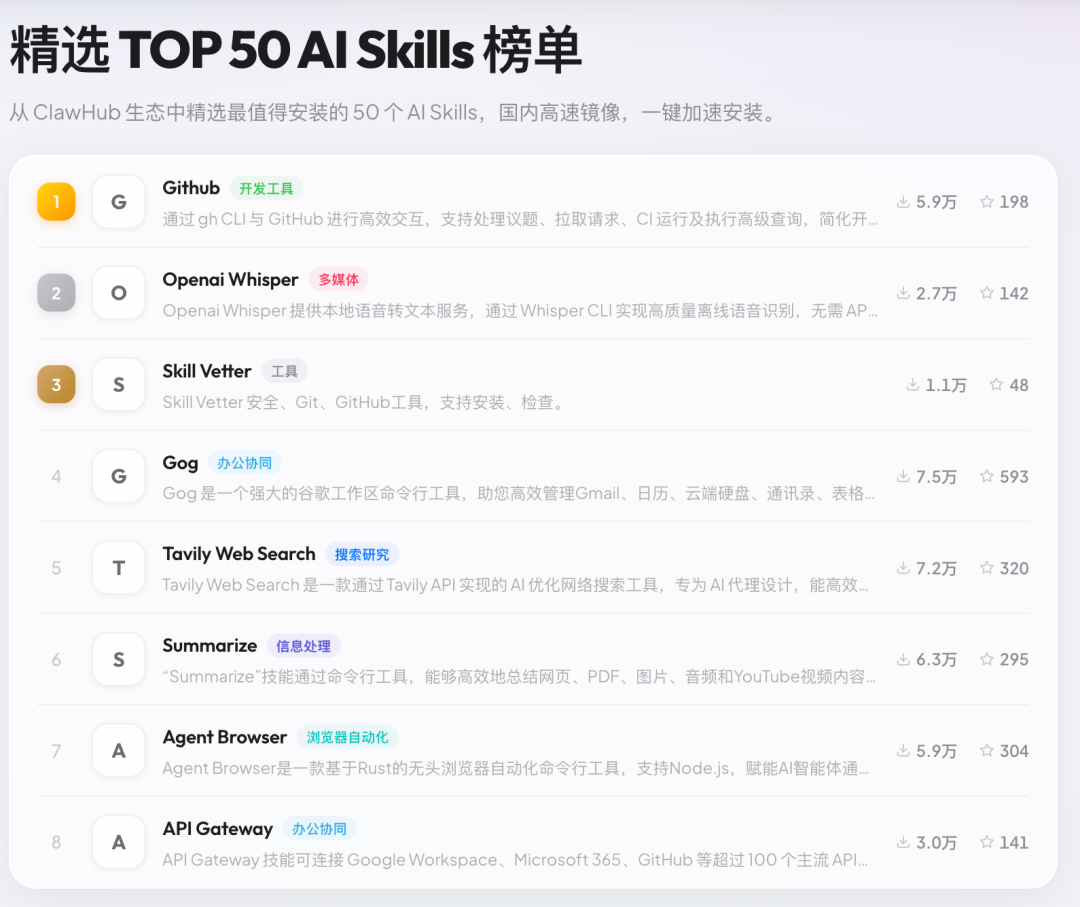The image size is (1080, 907).
Task: Click the Agent Browser "A" icon
Action: pos(118,751)
